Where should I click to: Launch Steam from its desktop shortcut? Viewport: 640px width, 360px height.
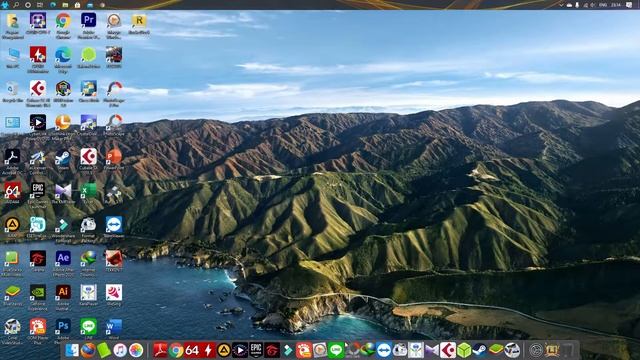[63, 156]
